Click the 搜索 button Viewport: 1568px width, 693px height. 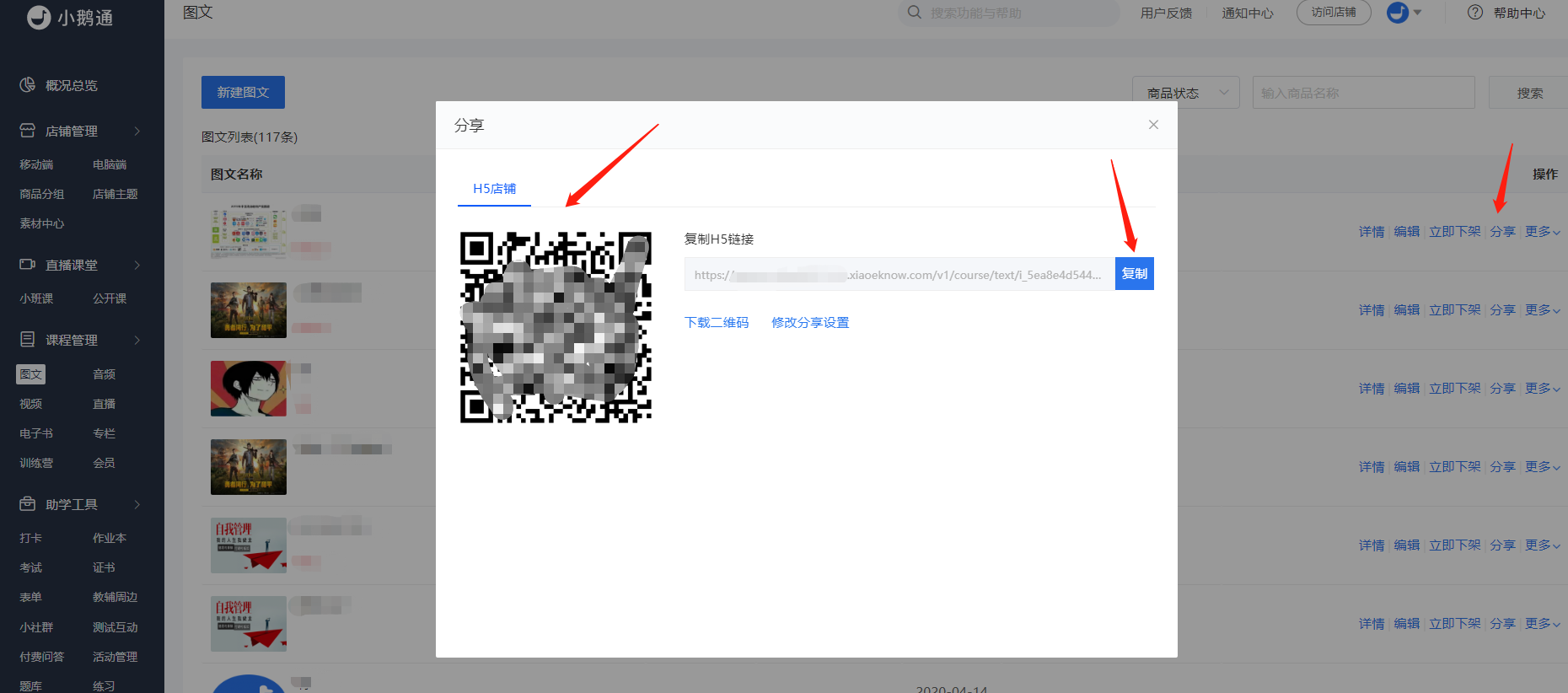[1528, 93]
